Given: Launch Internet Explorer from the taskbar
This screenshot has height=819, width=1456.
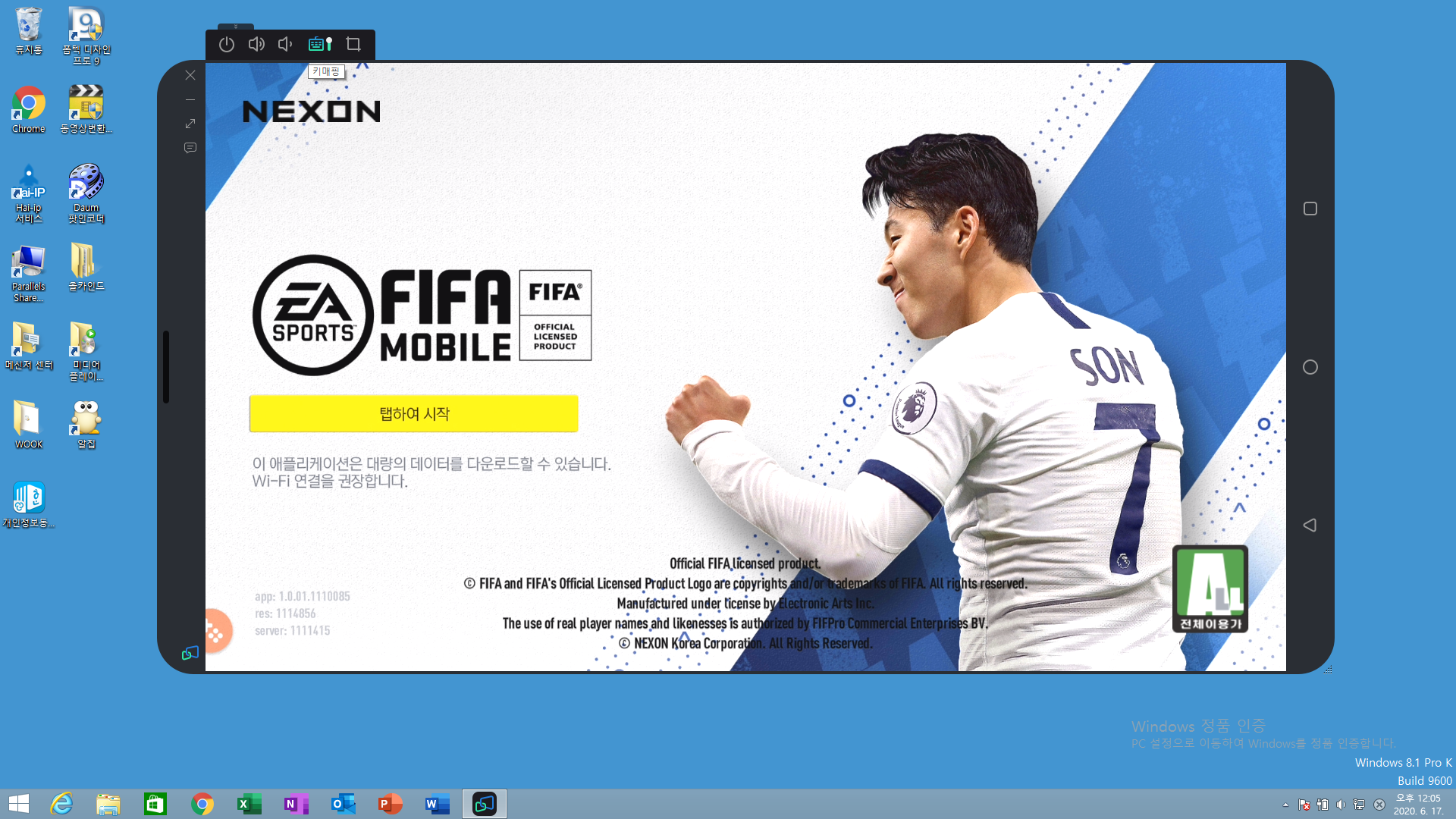Looking at the screenshot, I should [x=61, y=804].
